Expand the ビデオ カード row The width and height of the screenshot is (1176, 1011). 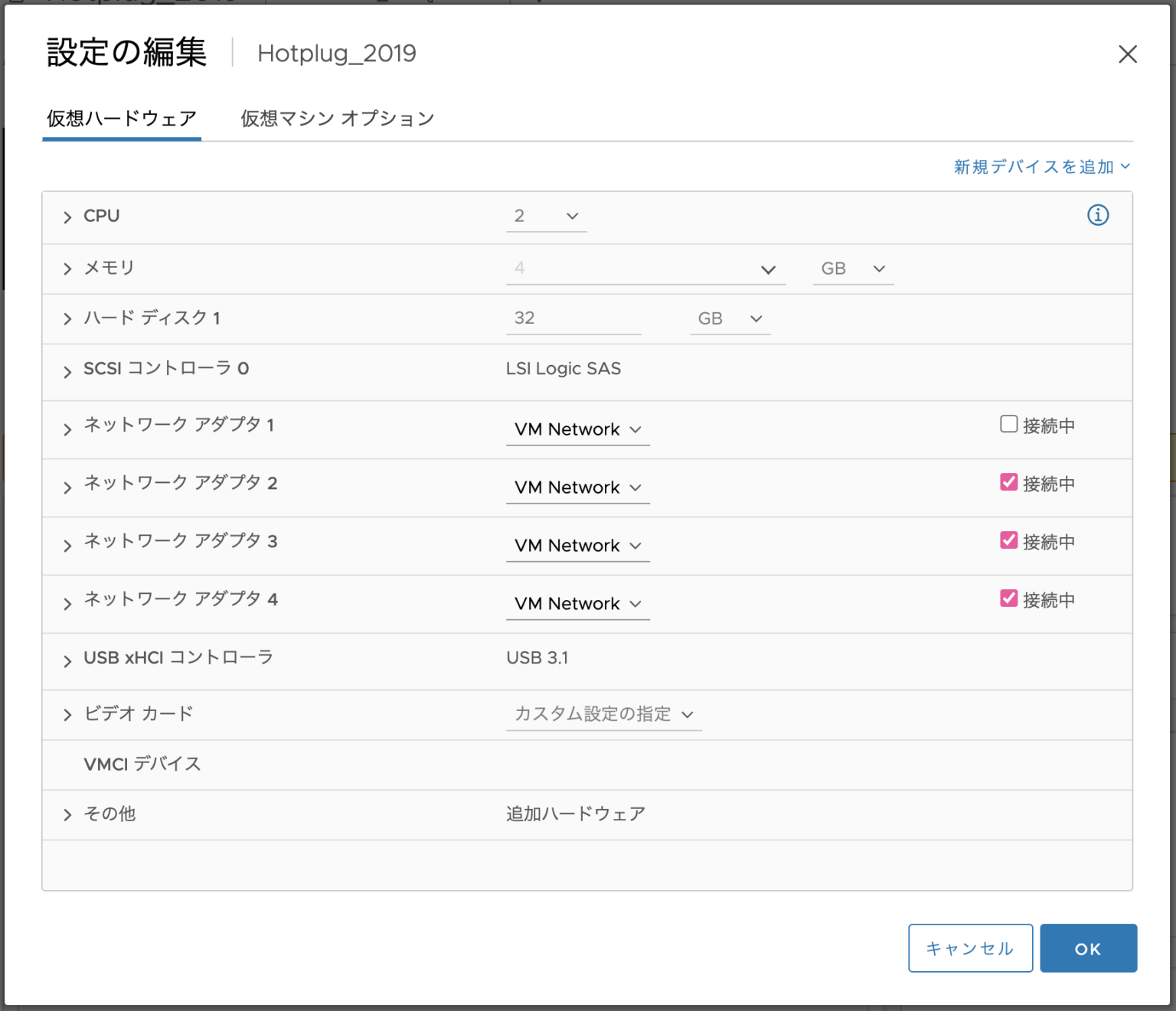pos(67,715)
